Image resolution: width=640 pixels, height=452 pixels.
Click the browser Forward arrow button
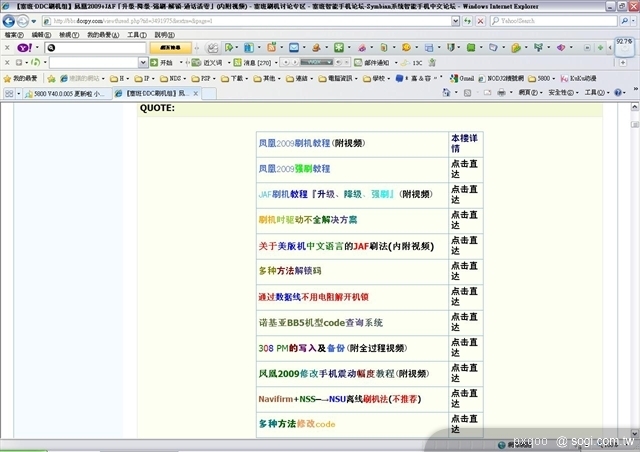(22, 21)
